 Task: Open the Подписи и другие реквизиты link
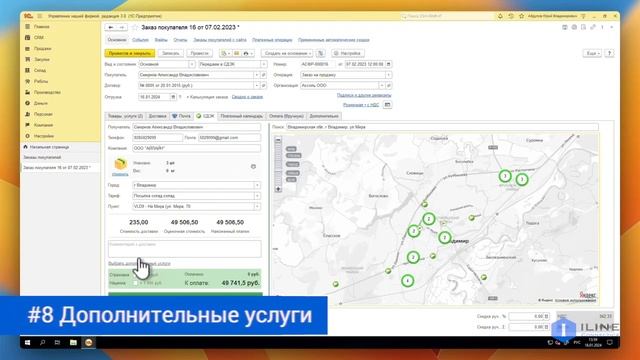tap(364, 95)
